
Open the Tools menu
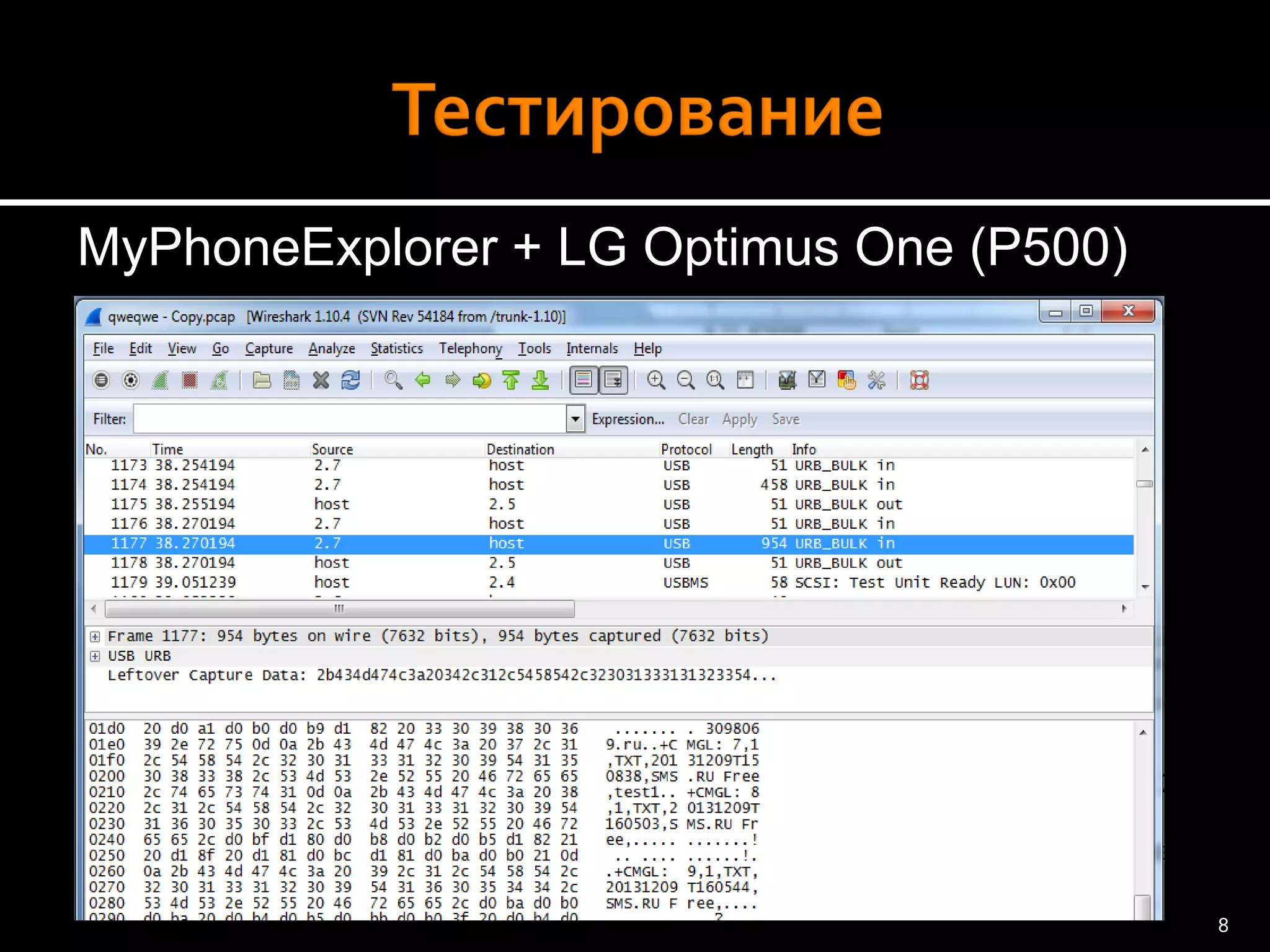coord(535,348)
